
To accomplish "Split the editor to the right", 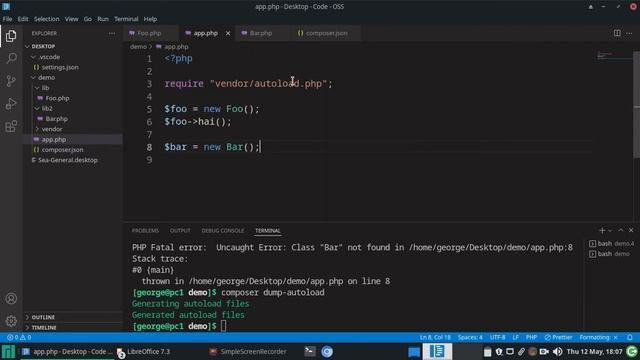I will click(x=617, y=33).
